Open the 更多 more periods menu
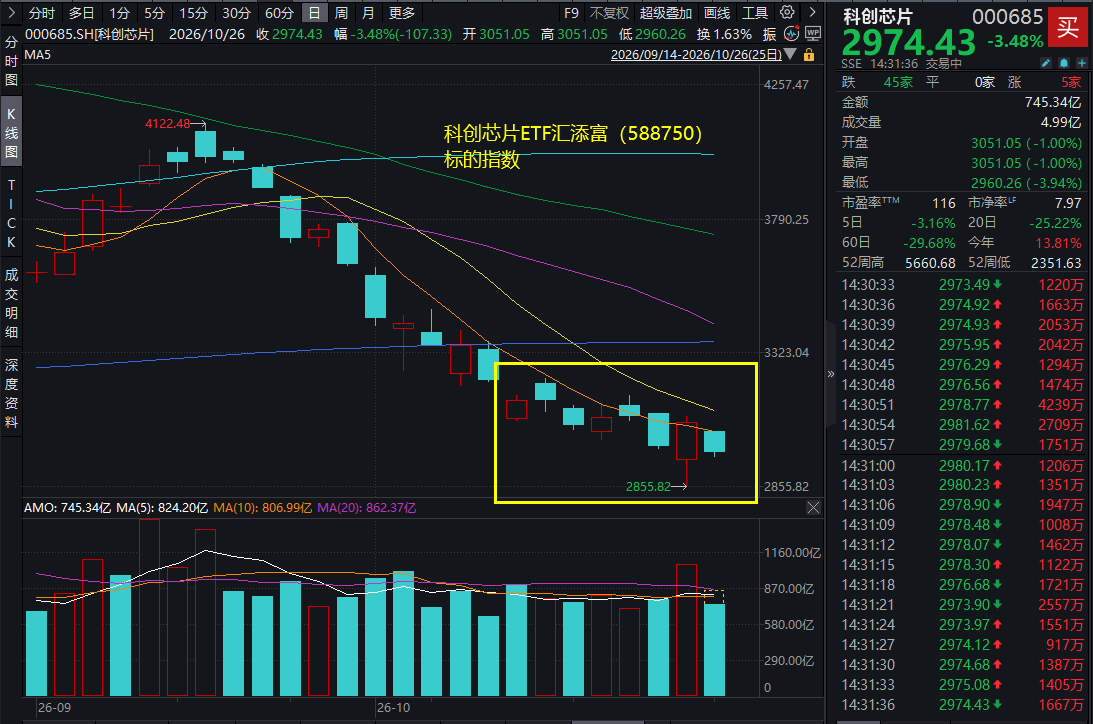 (x=402, y=13)
